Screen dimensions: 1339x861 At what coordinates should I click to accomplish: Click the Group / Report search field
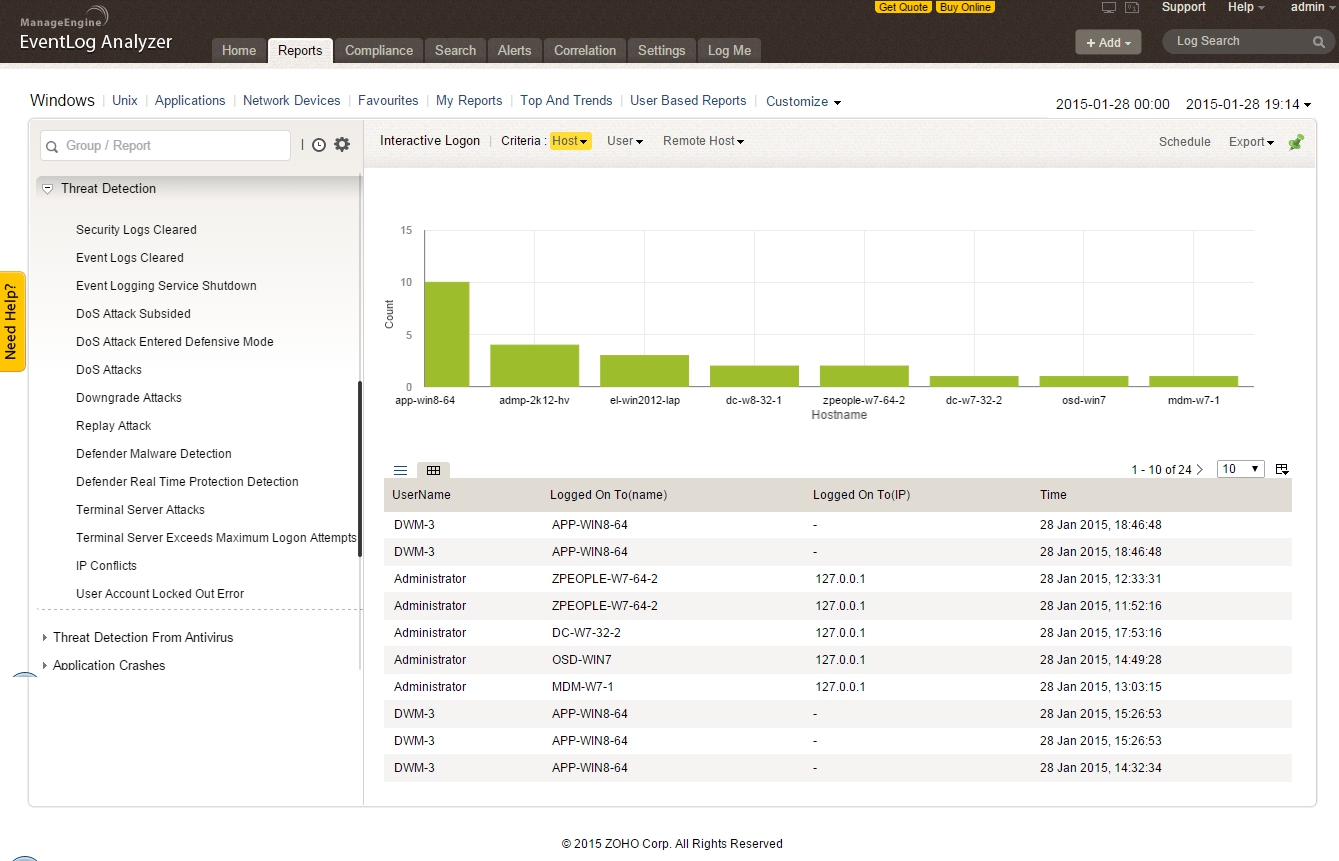(x=166, y=146)
